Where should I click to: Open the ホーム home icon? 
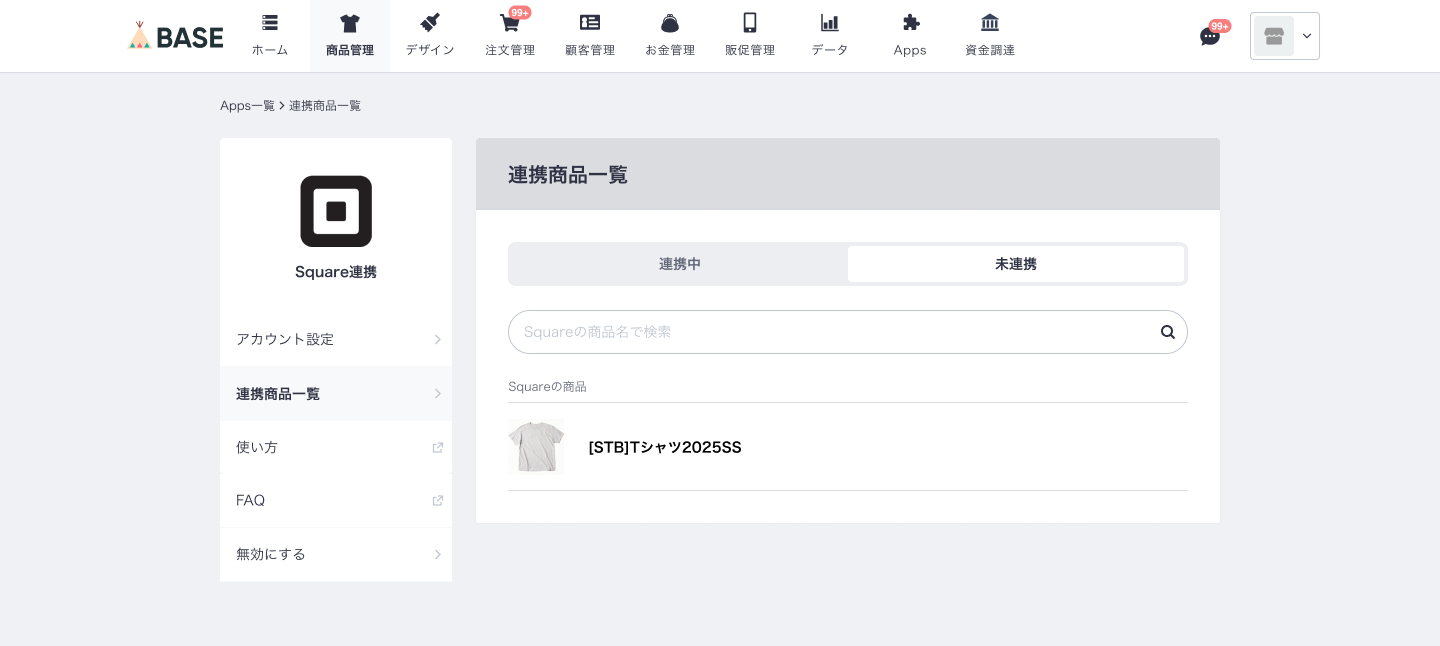(x=270, y=23)
